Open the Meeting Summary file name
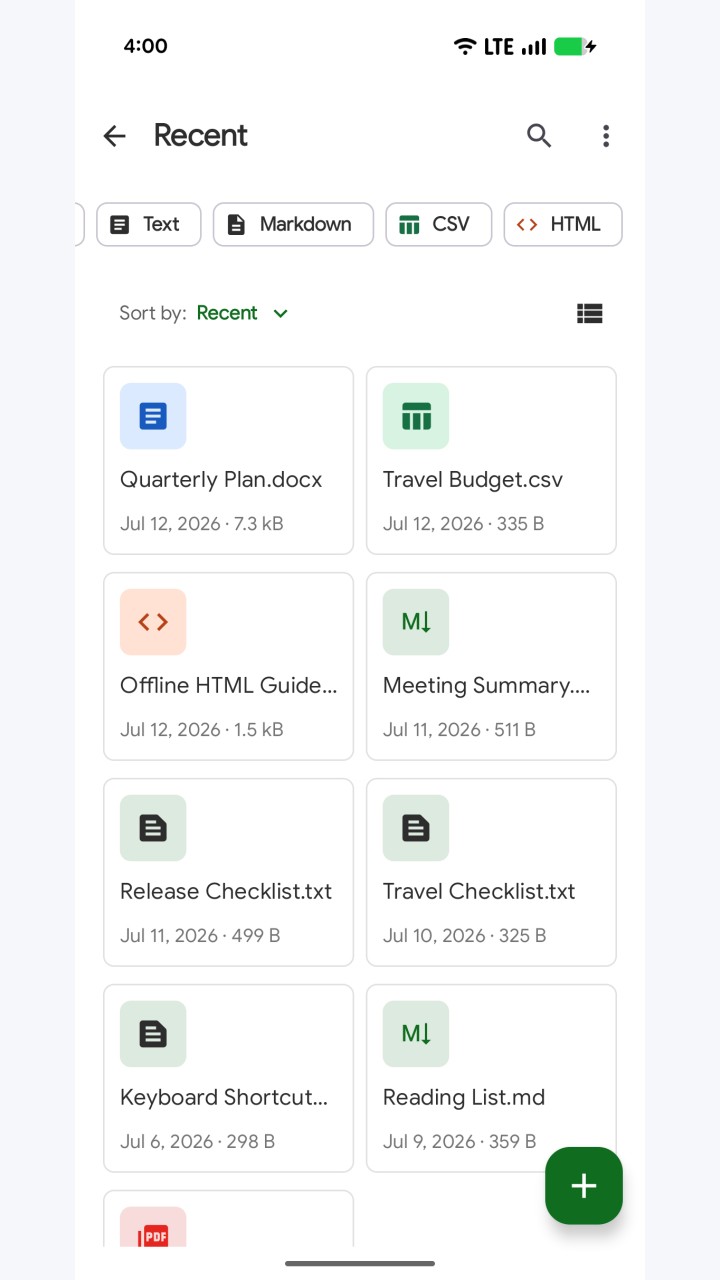The width and height of the screenshot is (720, 1280). (x=487, y=686)
